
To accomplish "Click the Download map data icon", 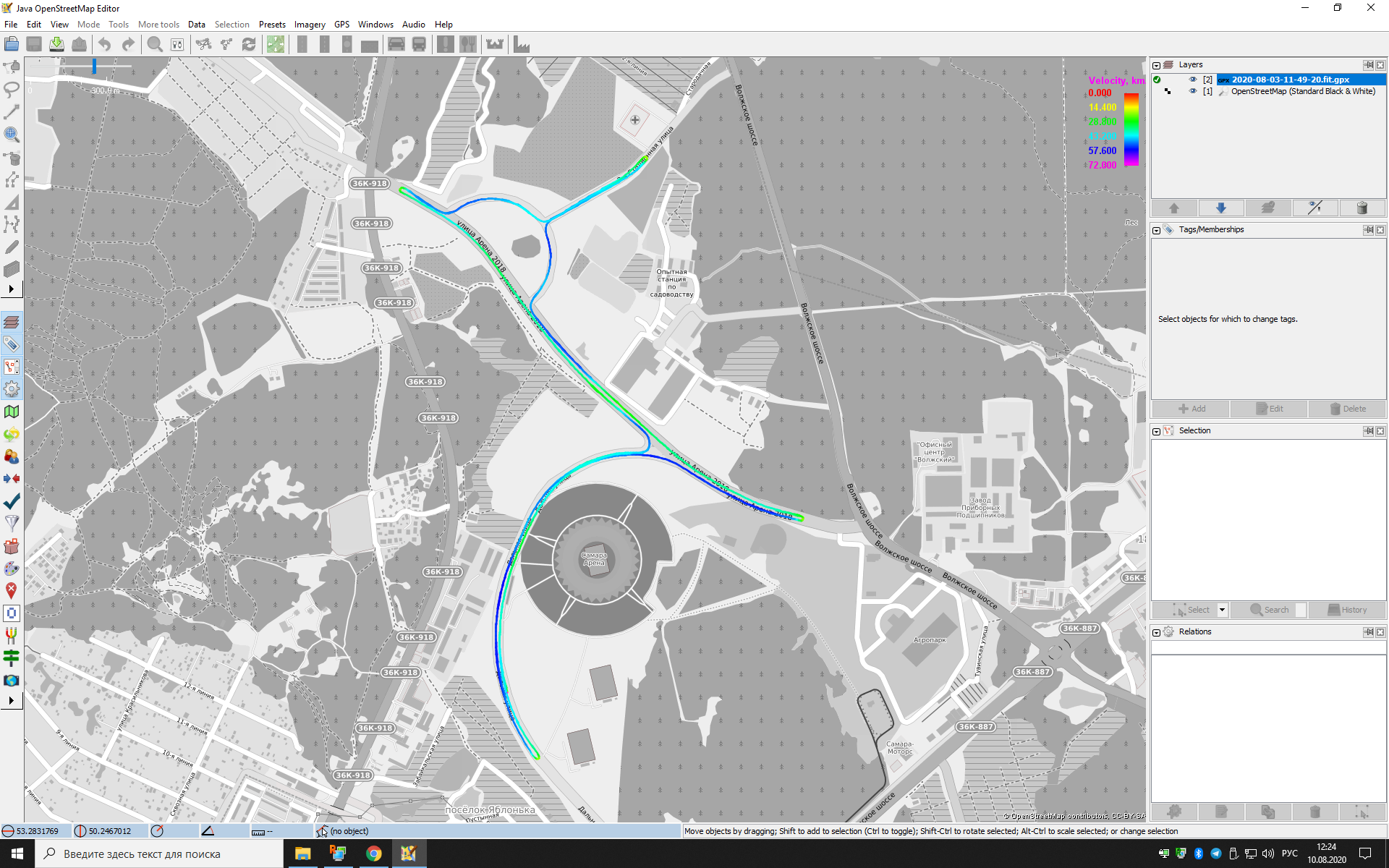I will tap(56, 45).
